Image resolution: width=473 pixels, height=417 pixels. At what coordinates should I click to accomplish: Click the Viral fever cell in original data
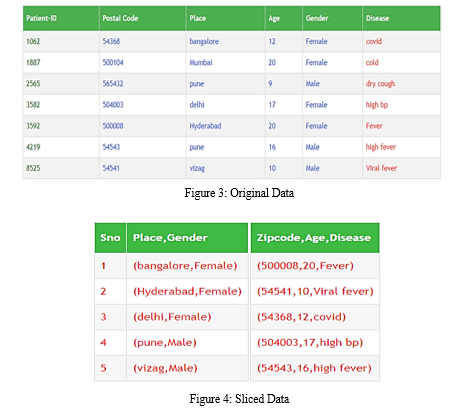click(x=401, y=168)
